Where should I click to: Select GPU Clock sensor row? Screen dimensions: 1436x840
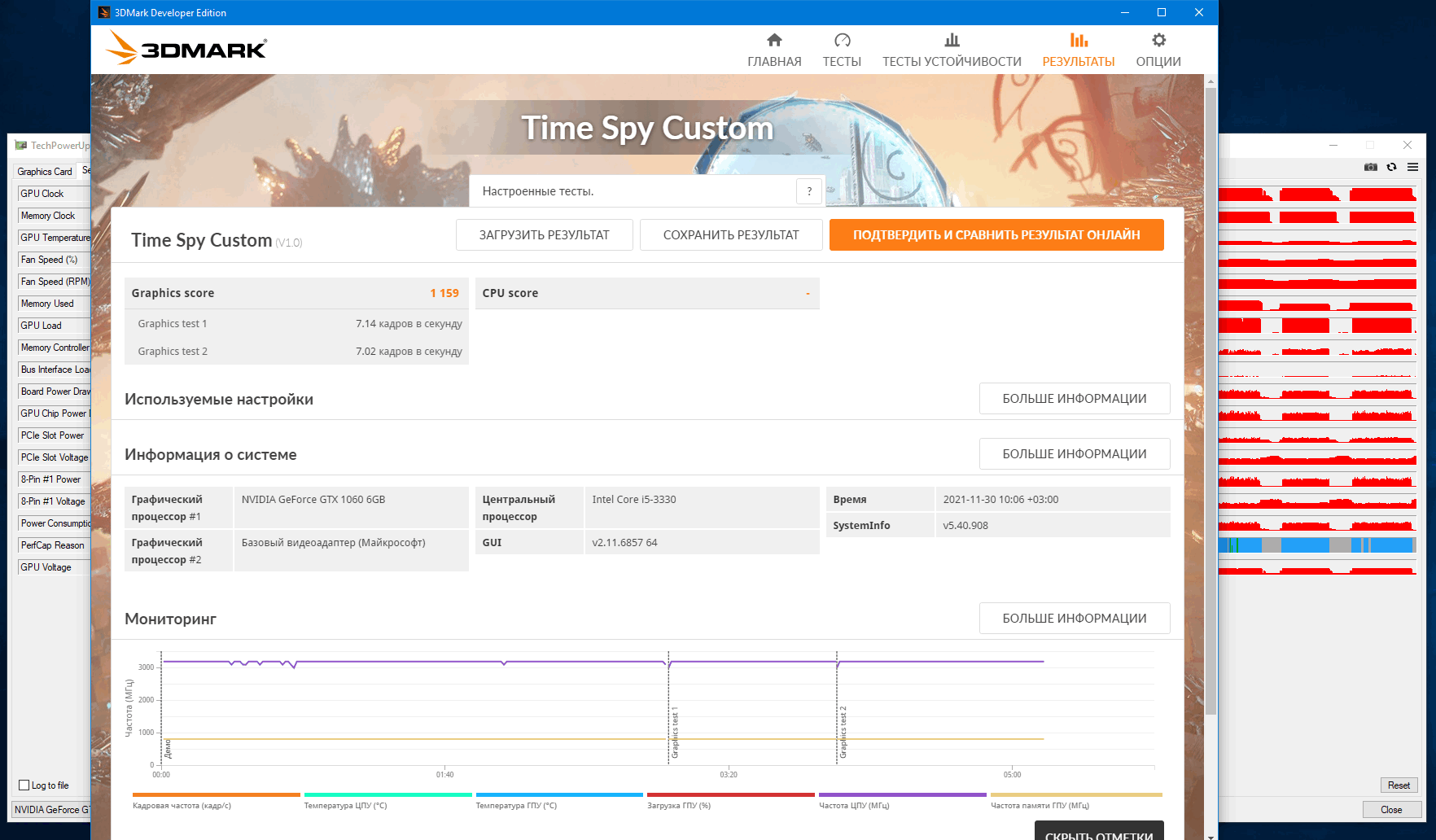53,194
